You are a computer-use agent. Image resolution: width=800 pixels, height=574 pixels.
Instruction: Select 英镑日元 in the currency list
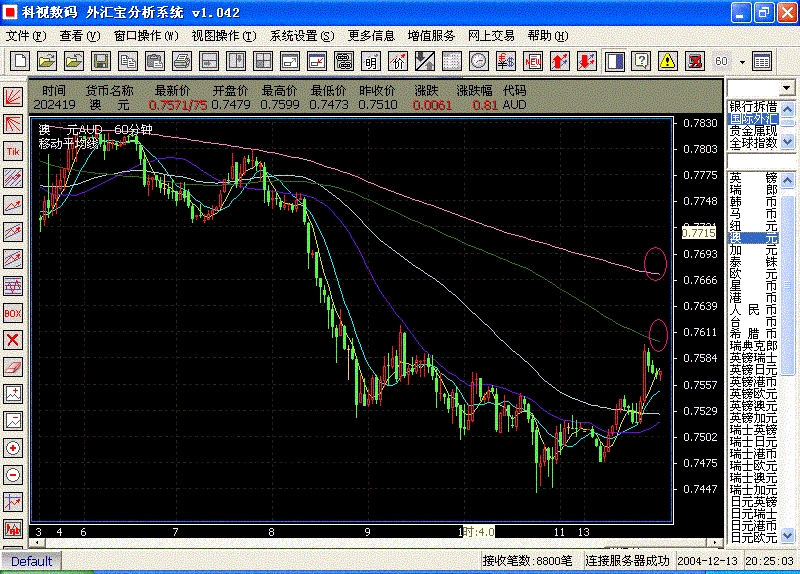point(754,370)
